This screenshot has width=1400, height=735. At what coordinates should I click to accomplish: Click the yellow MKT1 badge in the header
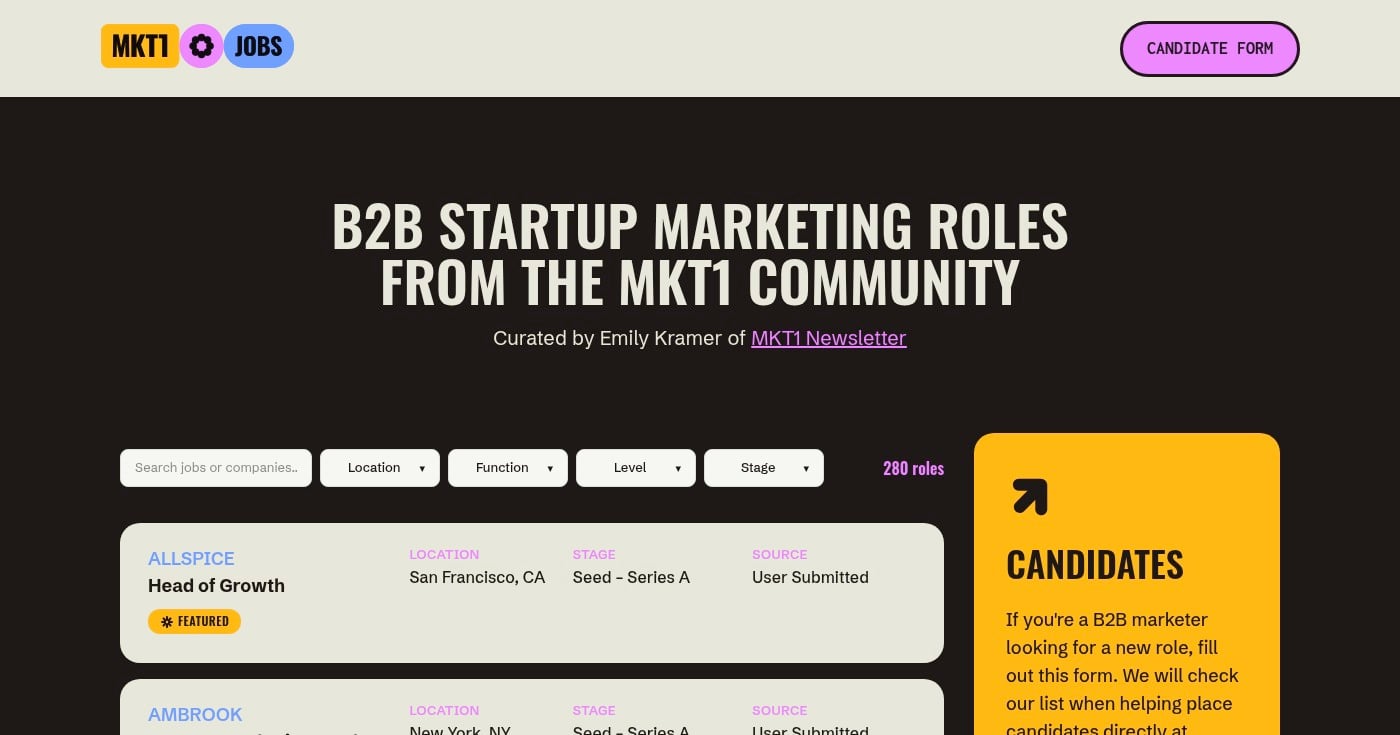(x=139, y=45)
